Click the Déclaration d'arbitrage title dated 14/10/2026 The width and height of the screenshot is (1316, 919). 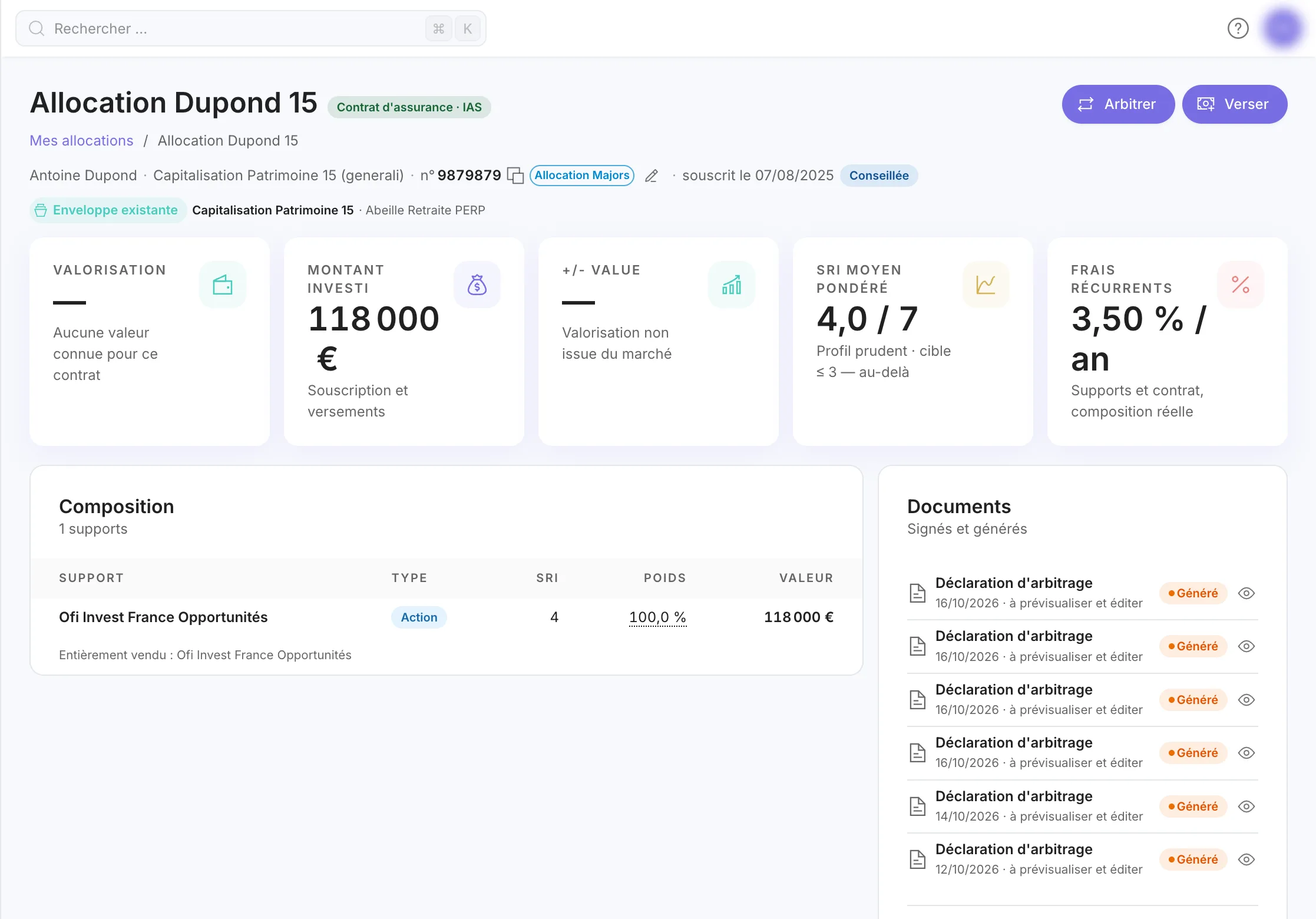point(1014,796)
